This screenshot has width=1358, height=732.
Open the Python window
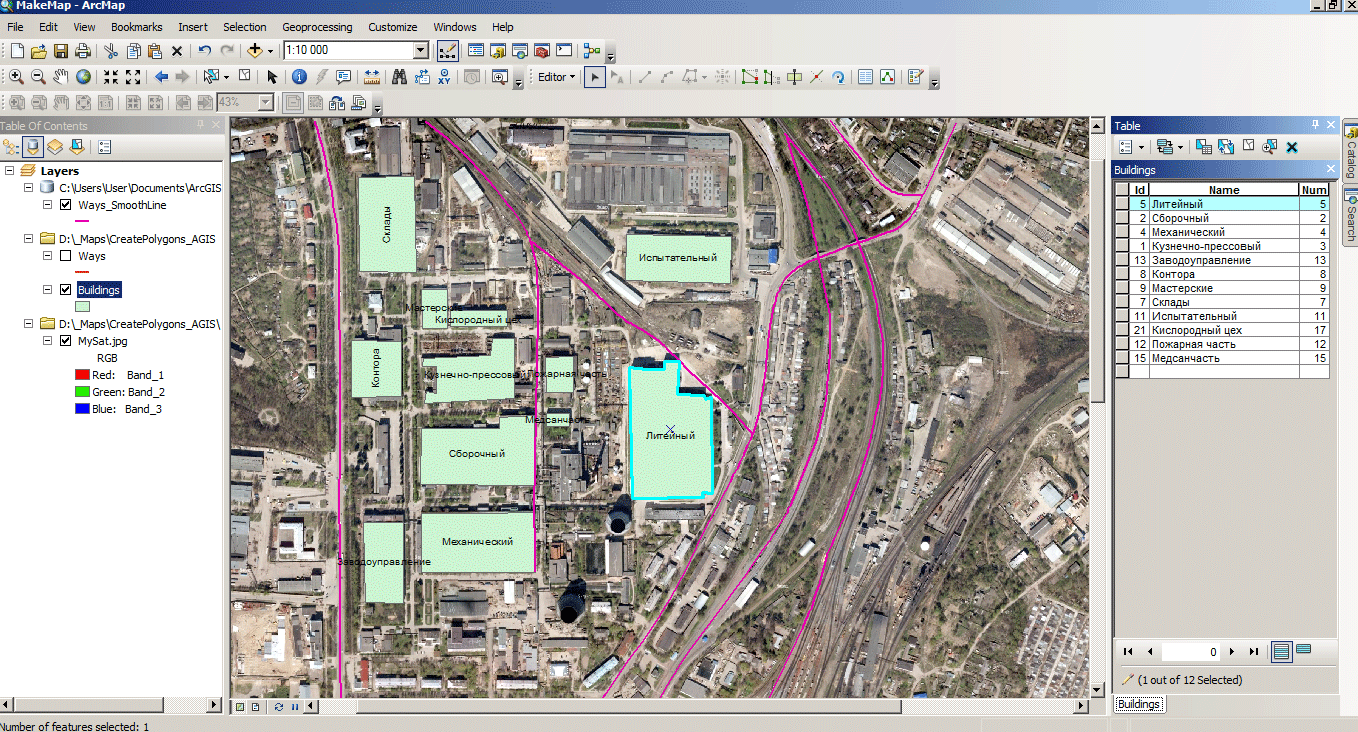click(565, 50)
